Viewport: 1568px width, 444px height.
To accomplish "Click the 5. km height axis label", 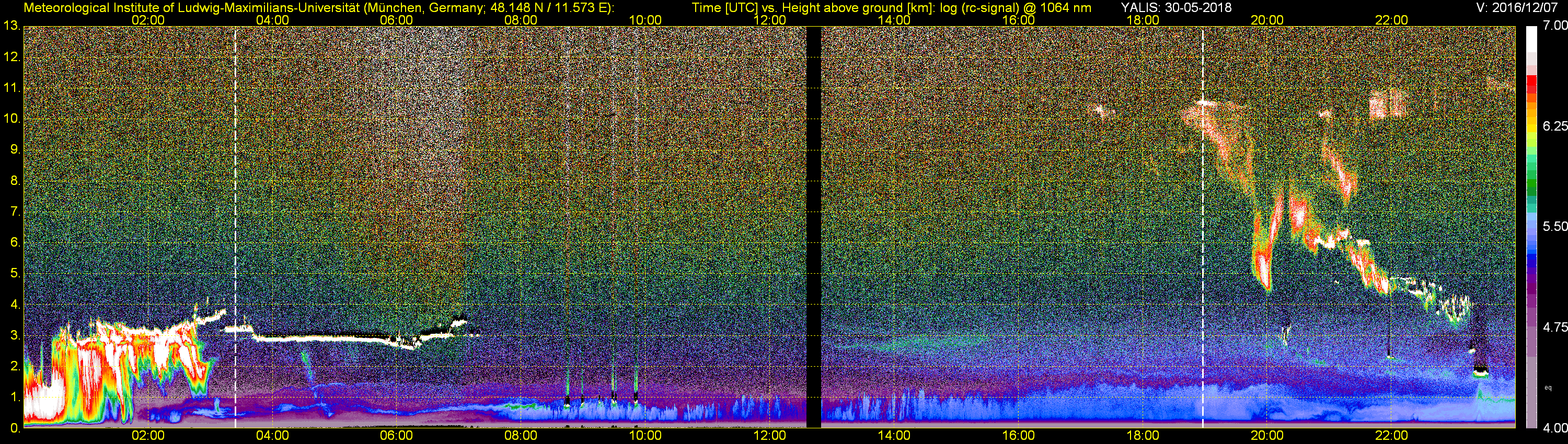I will point(15,274).
